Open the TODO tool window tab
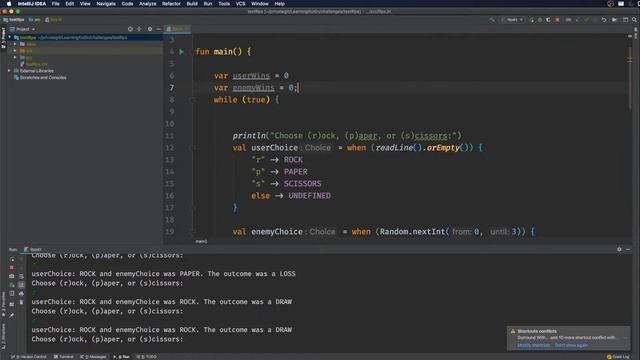The height and width of the screenshot is (360, 640). [x=147, y=357]
